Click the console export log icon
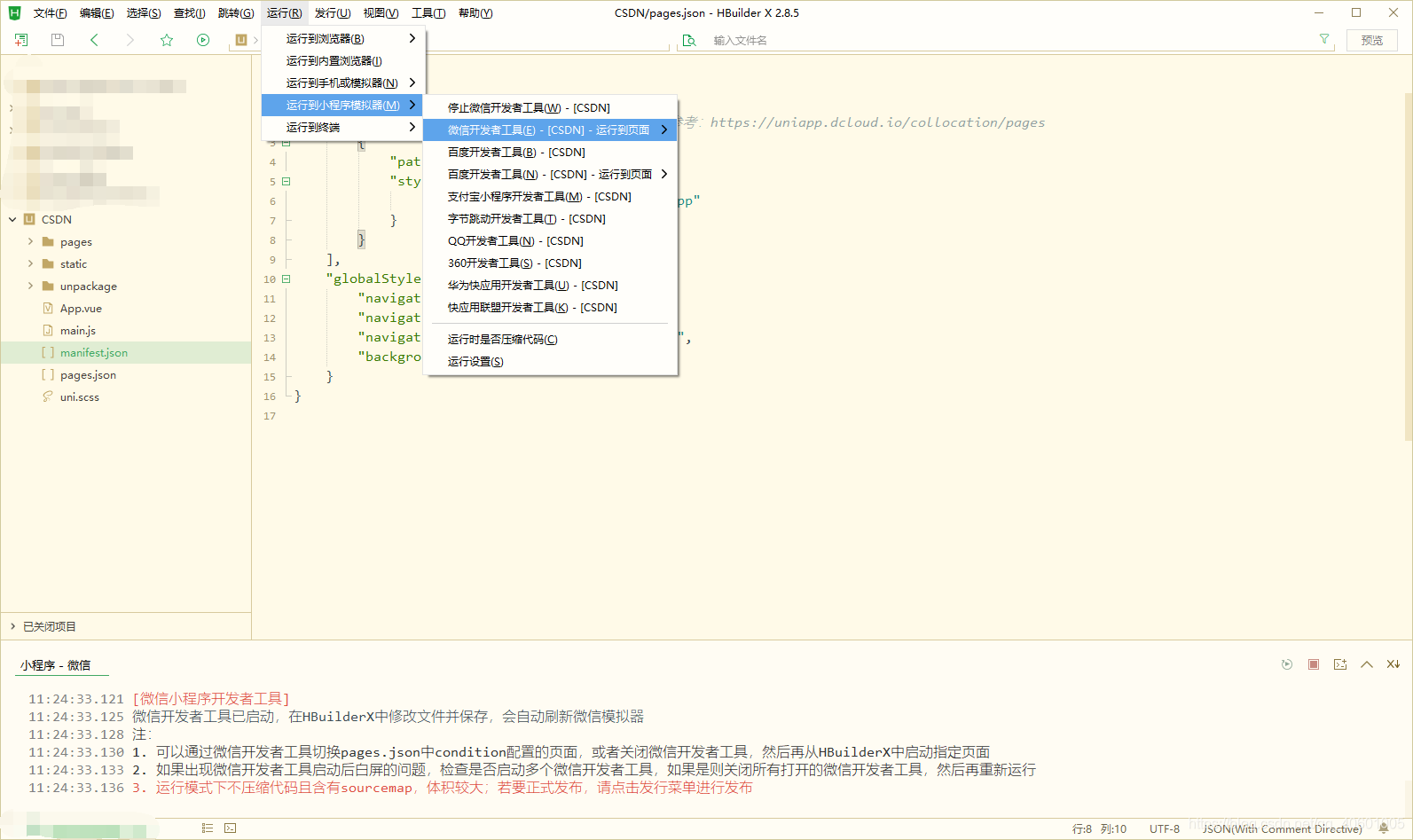The height and width of the screenshot is (840, 1413). tap(1340, 664)
